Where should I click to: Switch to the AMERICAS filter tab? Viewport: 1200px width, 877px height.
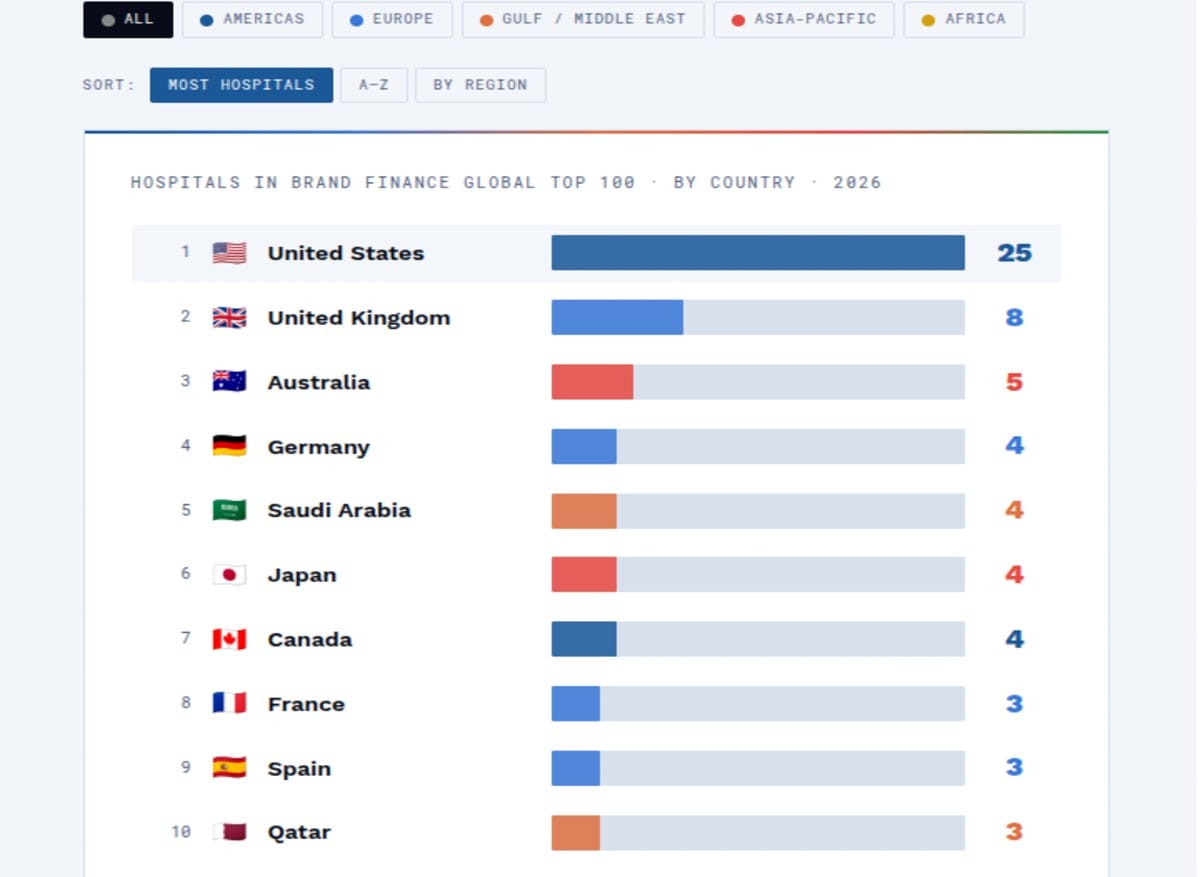(251, 19)
